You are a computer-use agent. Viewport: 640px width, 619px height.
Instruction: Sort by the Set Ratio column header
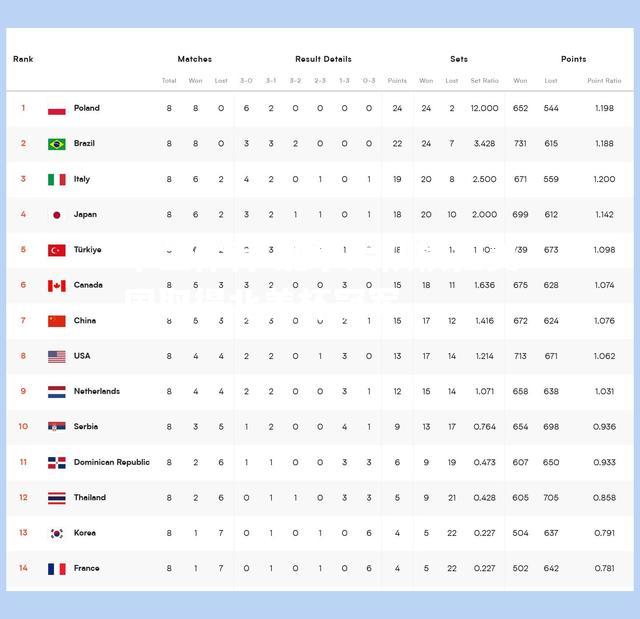484,81
